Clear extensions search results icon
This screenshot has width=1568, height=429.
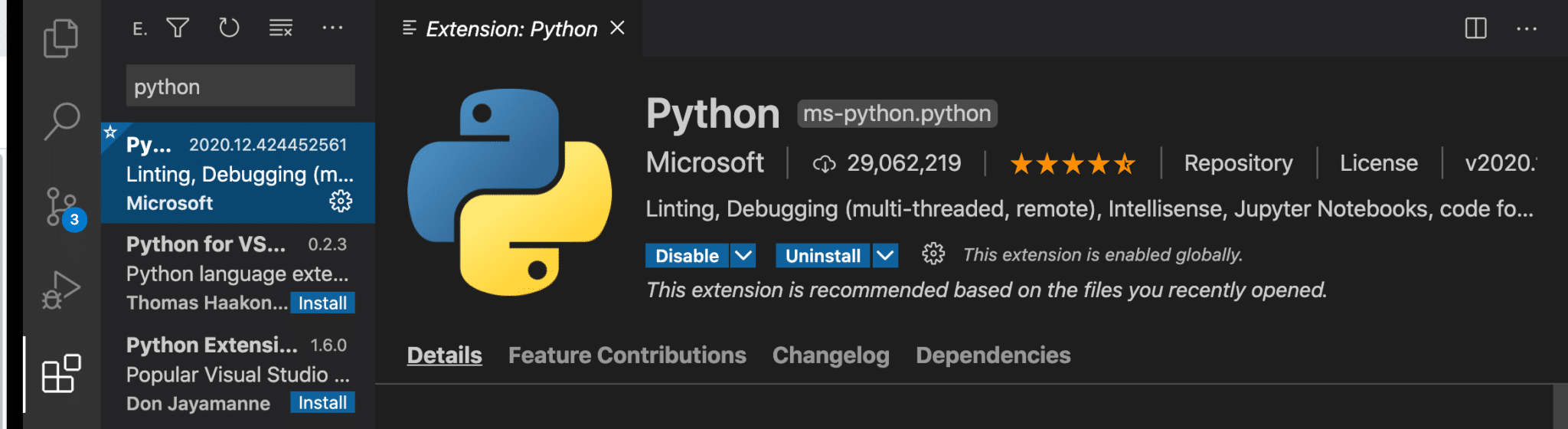tap(281, 28)
